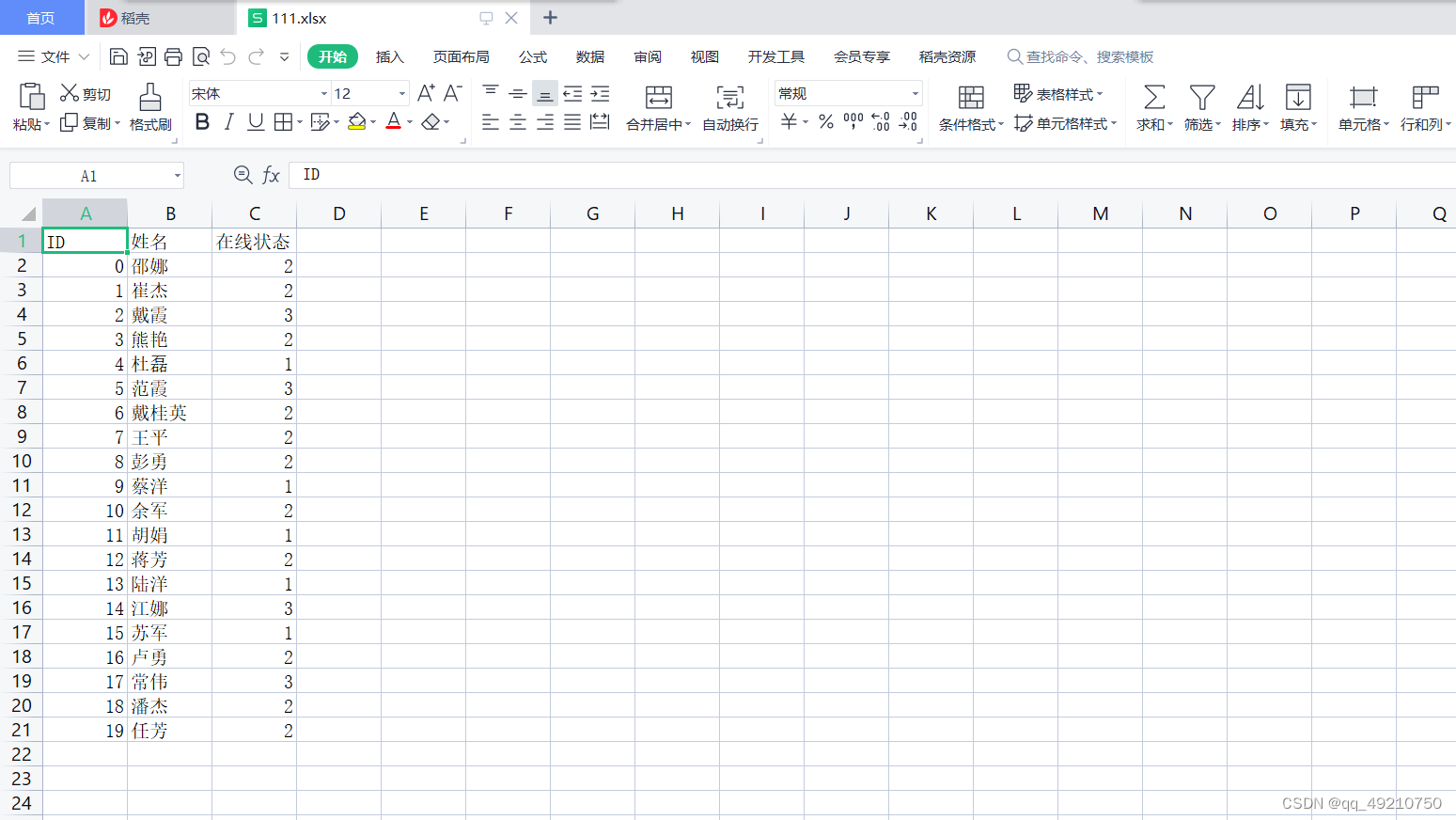The height and width of the screenshot is (820, 1456).
Task: Apply currency format icon
Action: point(789,121)
